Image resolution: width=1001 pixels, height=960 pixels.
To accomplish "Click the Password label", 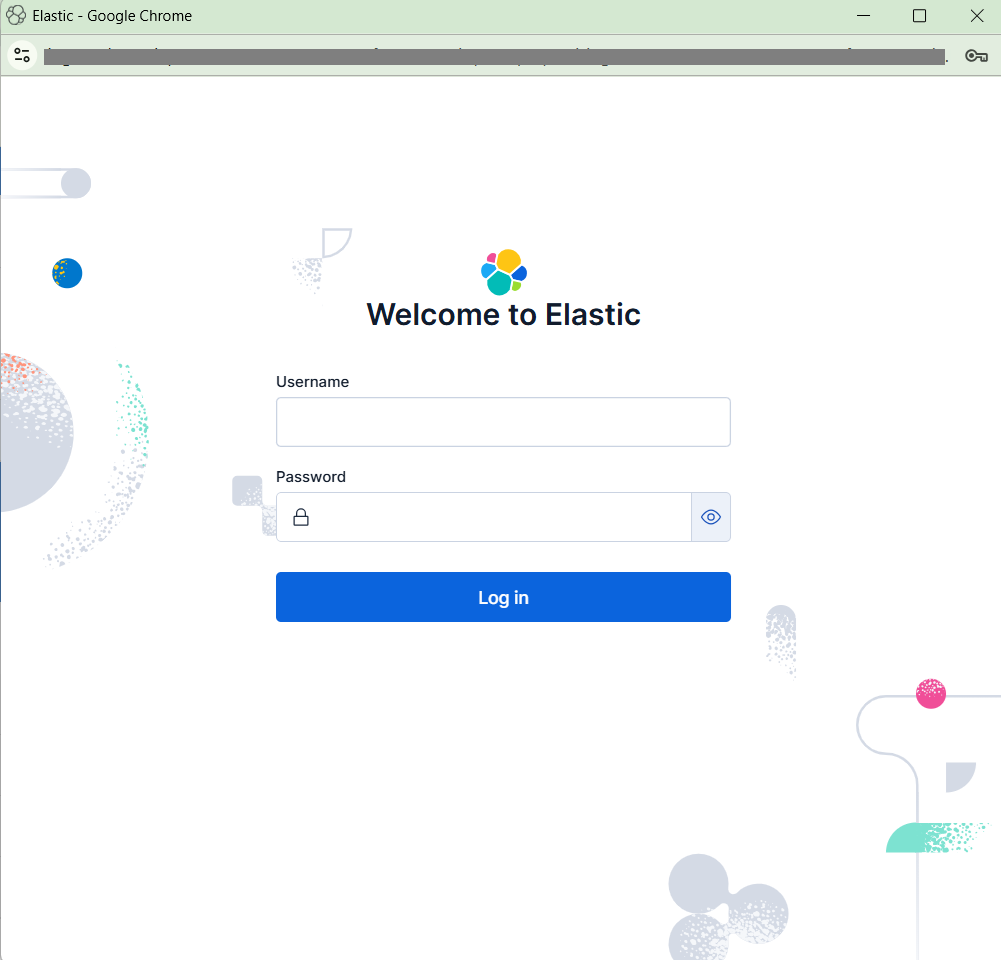I will (311, 477).
